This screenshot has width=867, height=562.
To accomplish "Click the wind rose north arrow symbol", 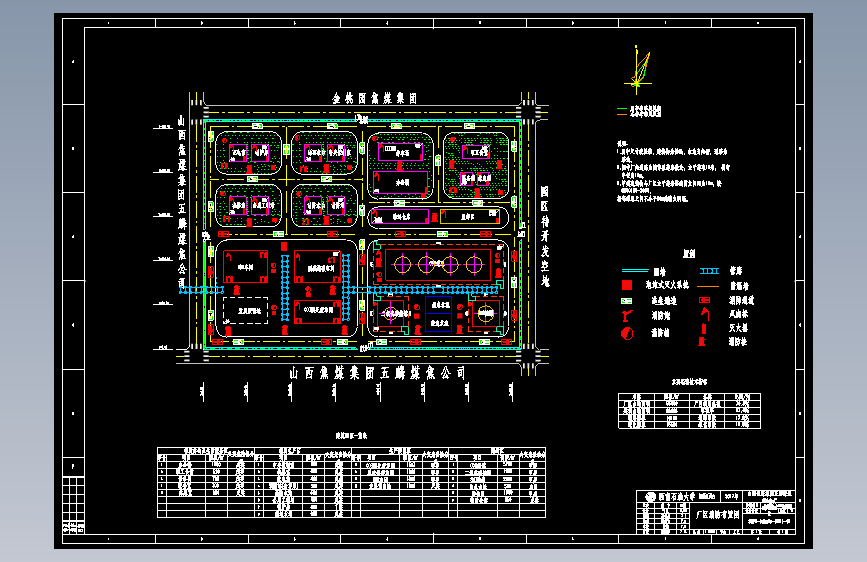I will coord(639,69).
